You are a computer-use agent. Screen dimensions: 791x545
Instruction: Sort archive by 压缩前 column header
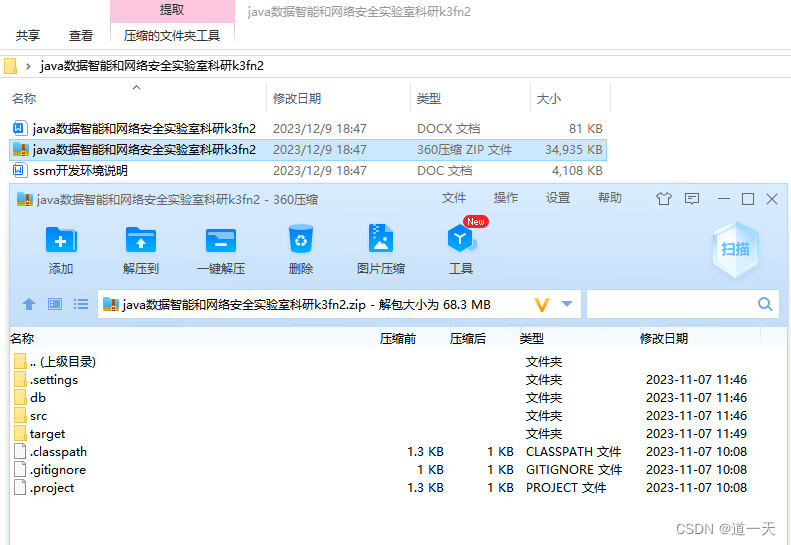tap(398, 339)
